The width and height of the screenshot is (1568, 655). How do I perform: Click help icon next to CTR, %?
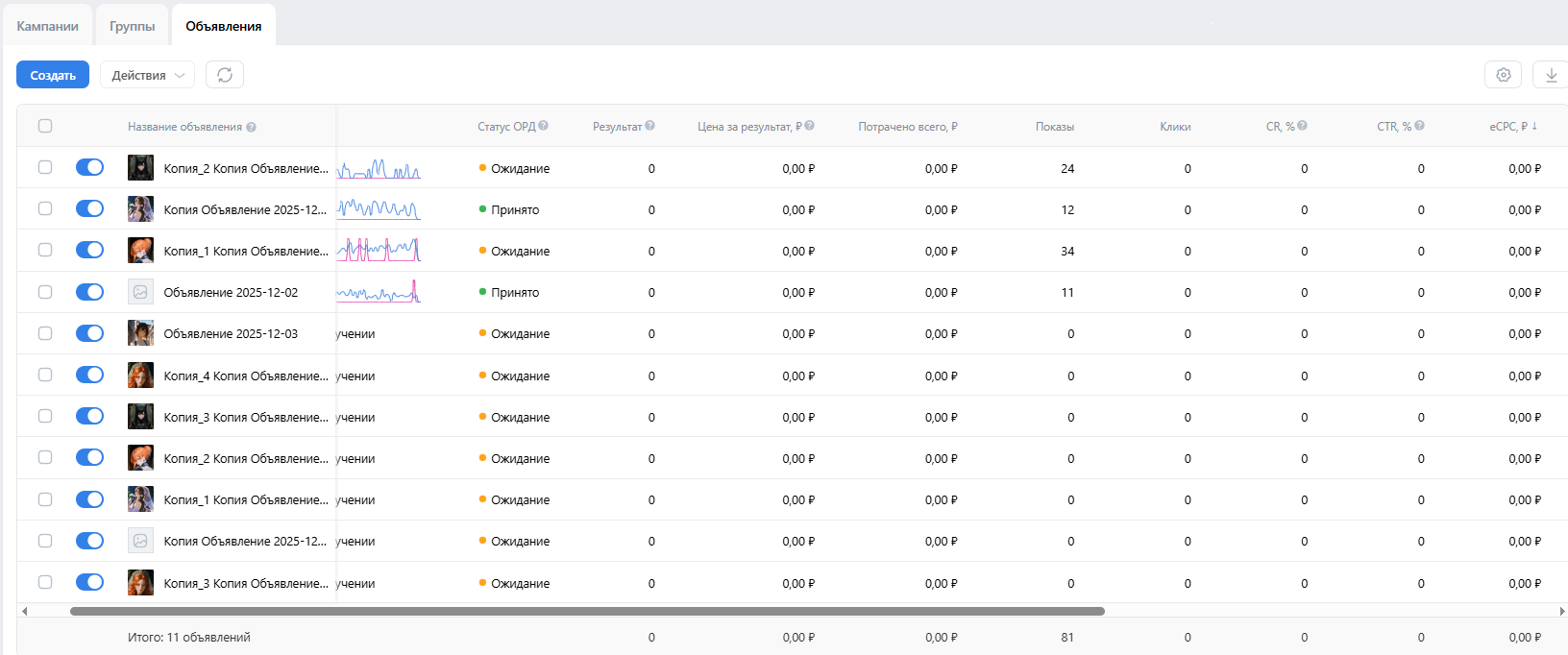(x=1420, y=126)
